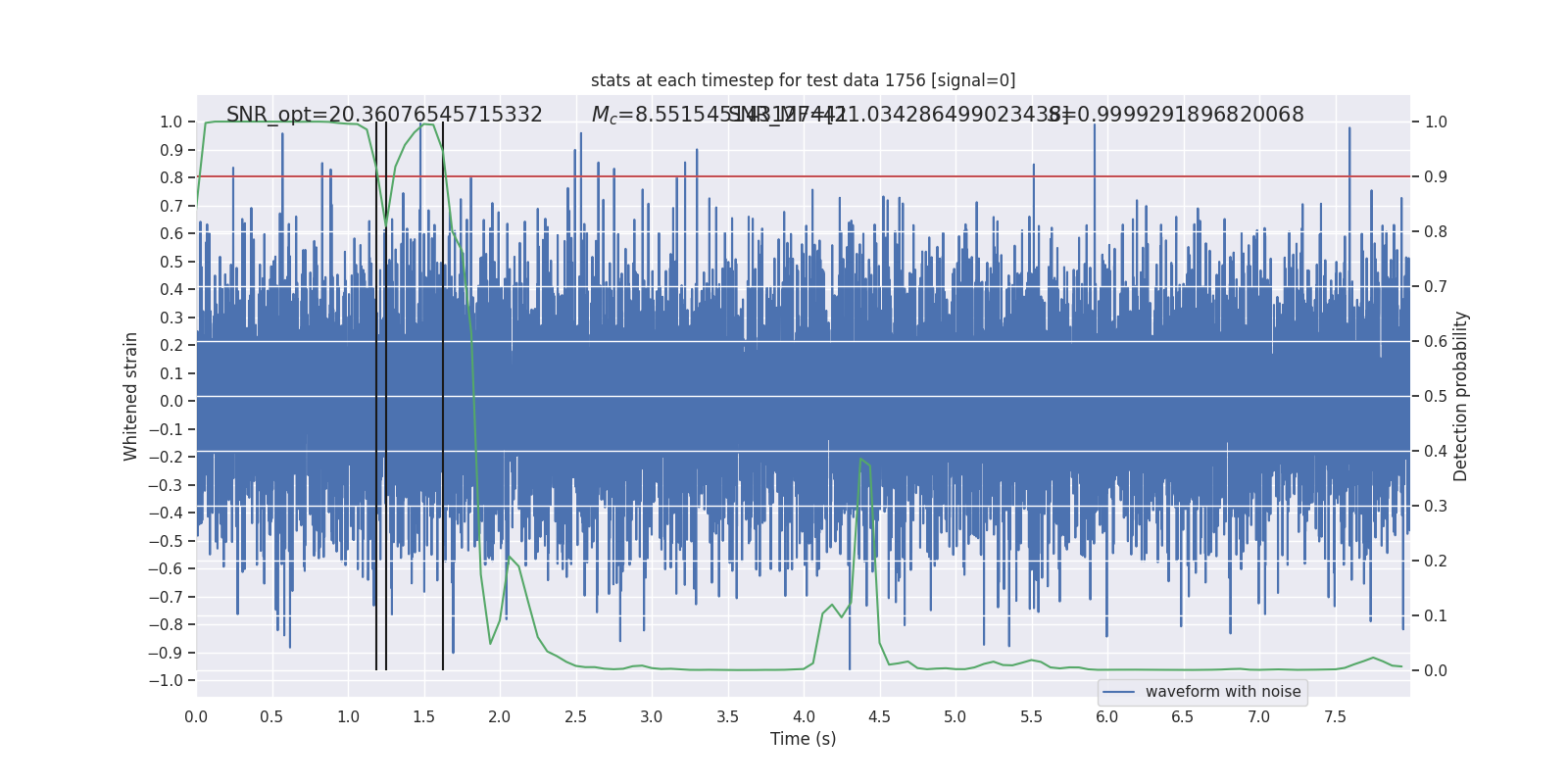The width and height of the screenshot is (1568, 784).
Task: Click the right axis tick label 0.0
Action: click(1436, 671)
